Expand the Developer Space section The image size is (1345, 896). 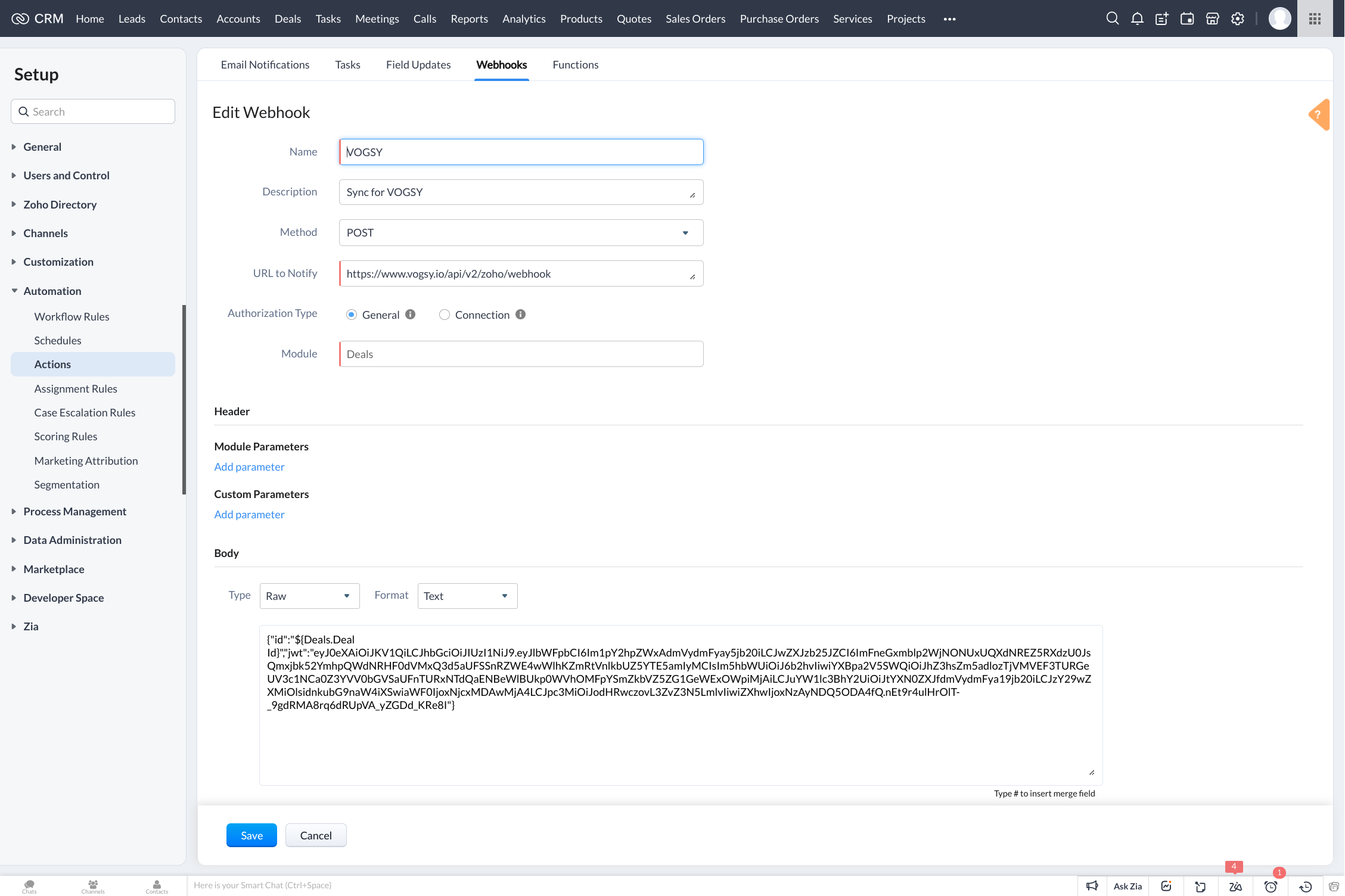63,598
